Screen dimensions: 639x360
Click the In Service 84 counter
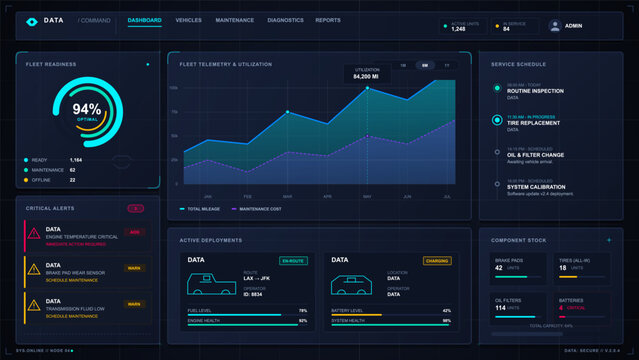click(514, 26)
